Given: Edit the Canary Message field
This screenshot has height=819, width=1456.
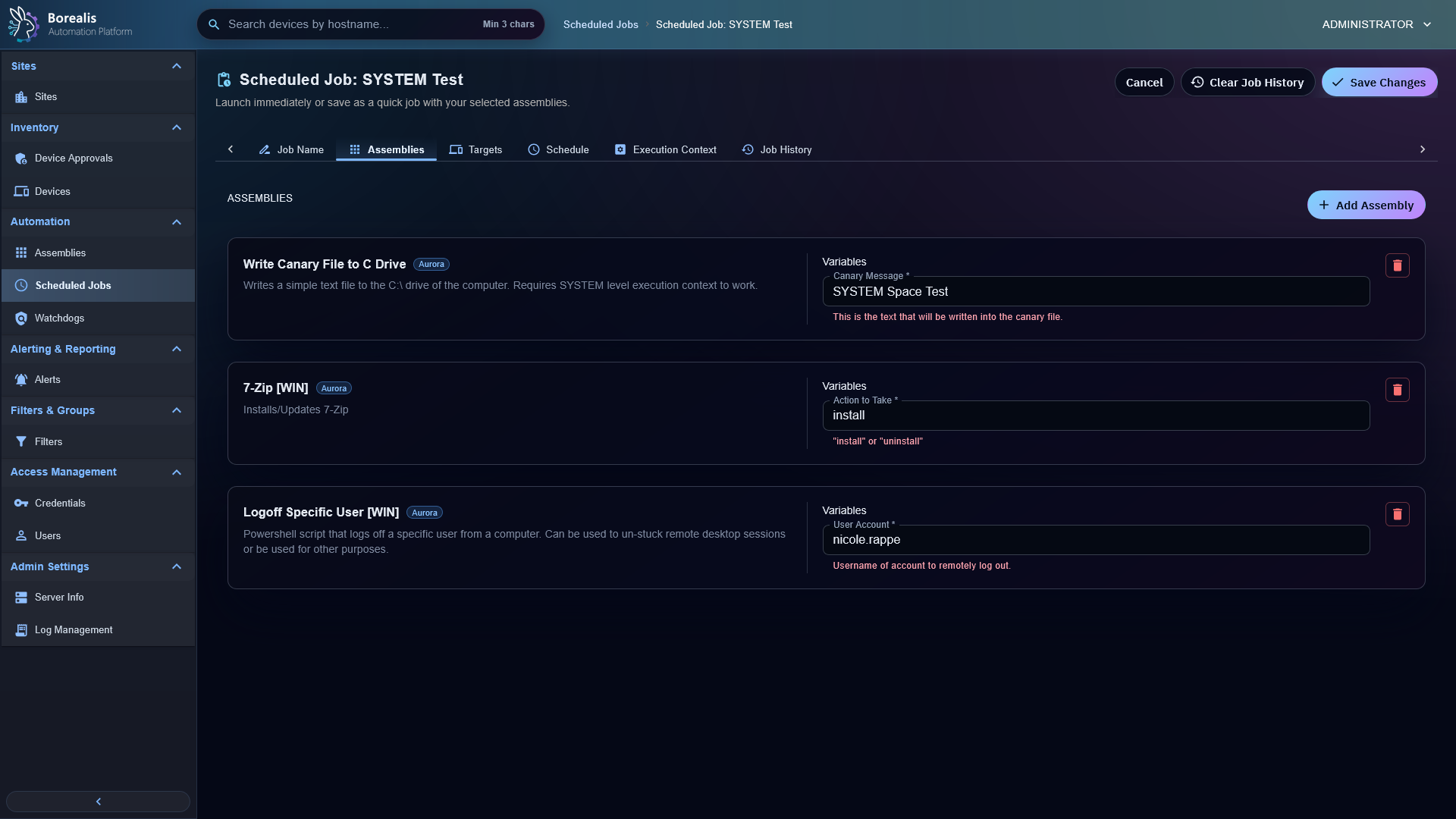Looking at the screenshot, I should pyautogui.click(x=1096, y=291).
